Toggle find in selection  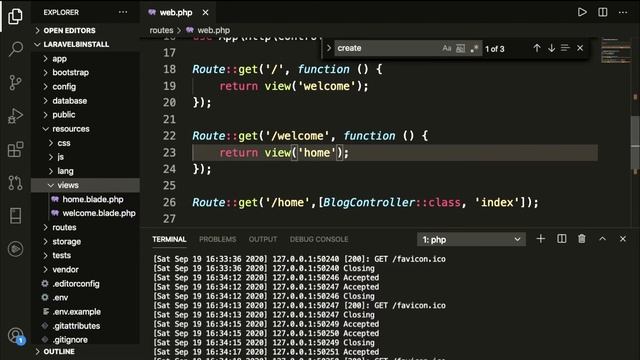(565, 48)
